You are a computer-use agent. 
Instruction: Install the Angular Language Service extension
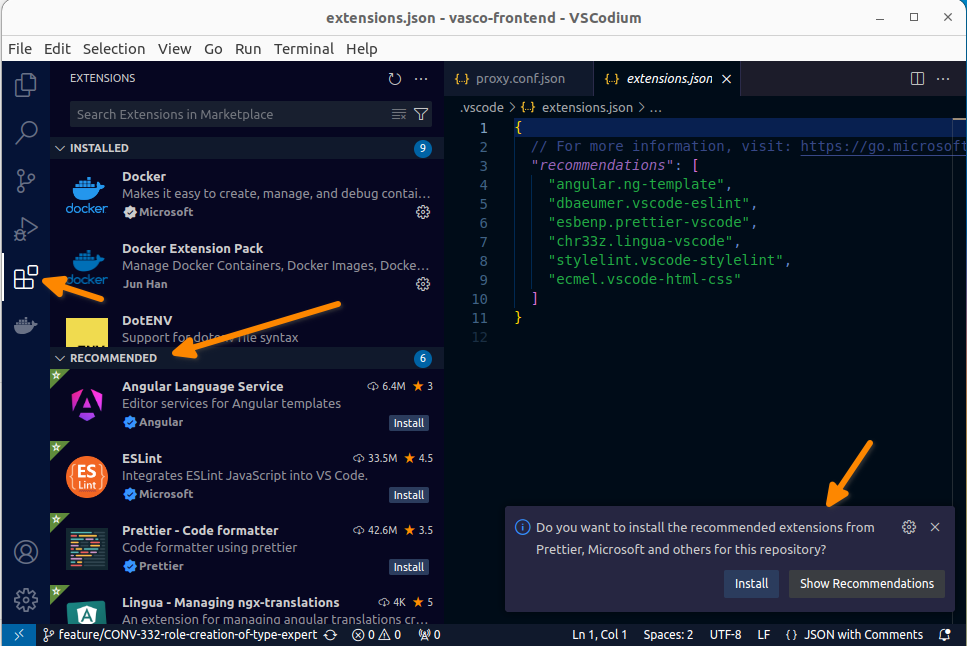[x=408, y=423]
